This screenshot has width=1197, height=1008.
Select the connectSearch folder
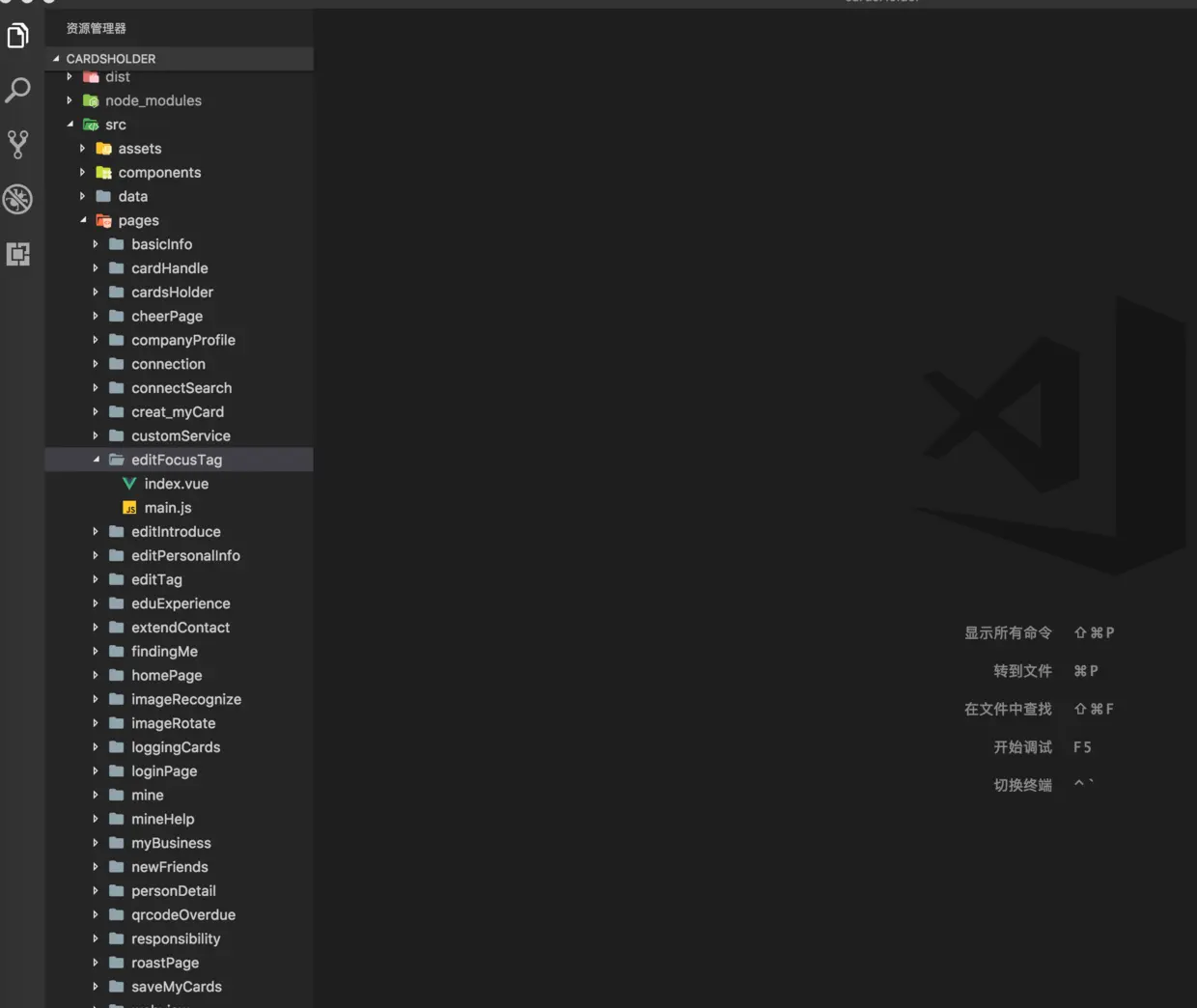point(180,388)
